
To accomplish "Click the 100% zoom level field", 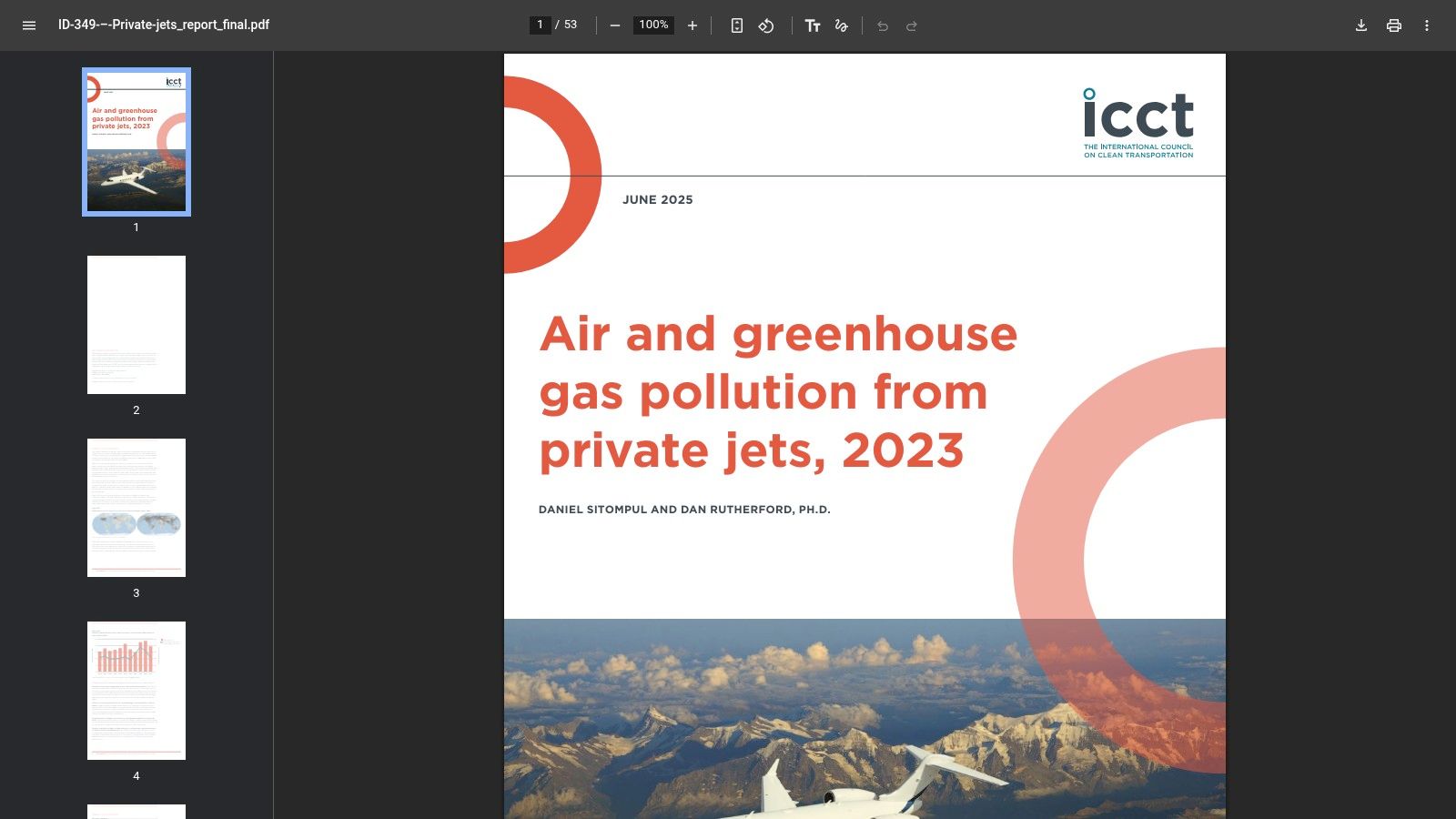I will click(653, 25).
